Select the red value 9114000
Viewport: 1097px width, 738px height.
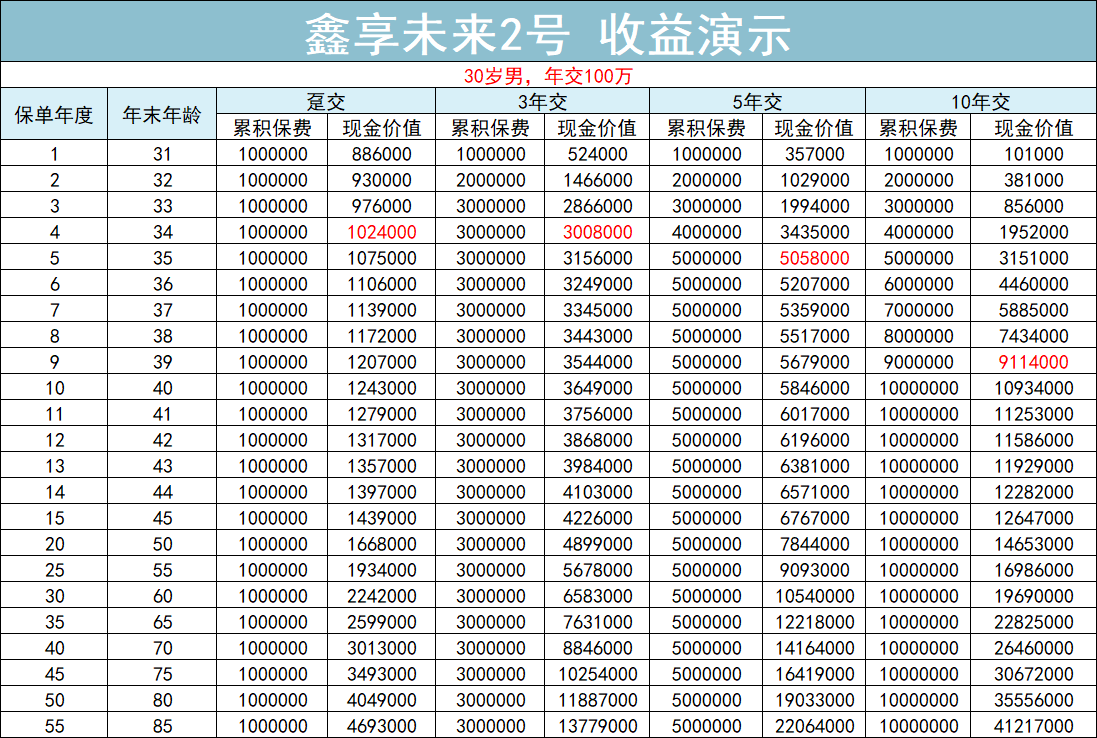point(1033,362)
